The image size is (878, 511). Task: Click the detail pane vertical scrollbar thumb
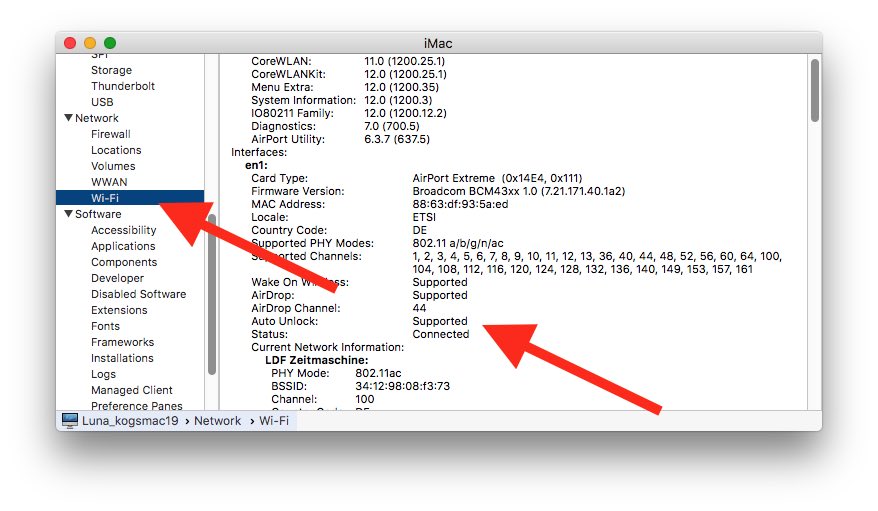pyautogui.click(x=815, y=90)
